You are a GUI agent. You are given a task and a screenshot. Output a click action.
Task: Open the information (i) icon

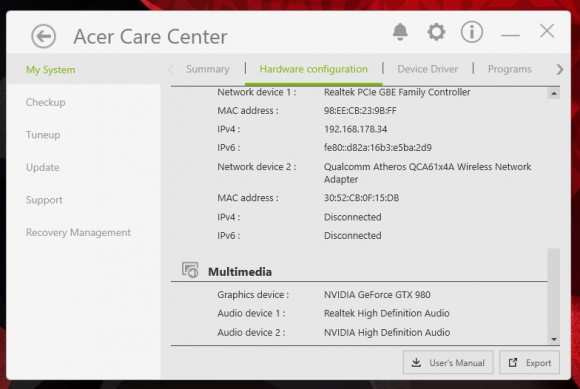[472, 32]
